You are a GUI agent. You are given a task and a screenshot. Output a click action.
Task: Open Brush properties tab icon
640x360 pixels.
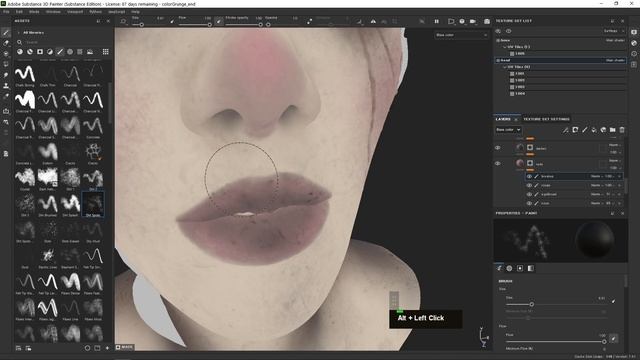point(499,268)
